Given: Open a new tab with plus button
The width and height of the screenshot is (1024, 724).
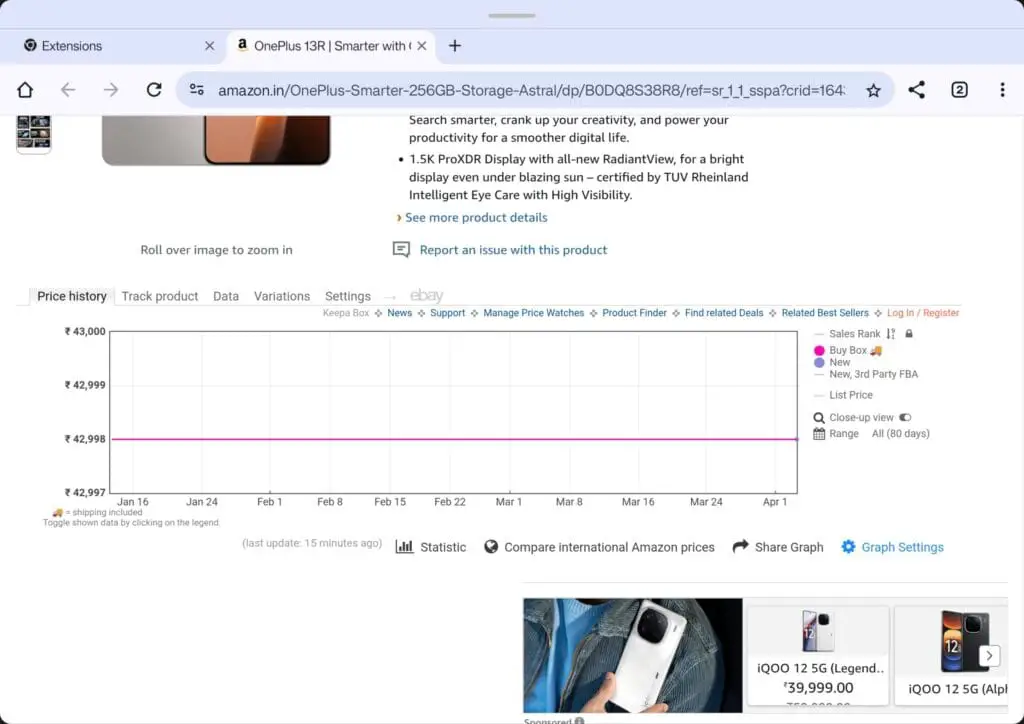Looking at the screenshot, I should (455, 46).
